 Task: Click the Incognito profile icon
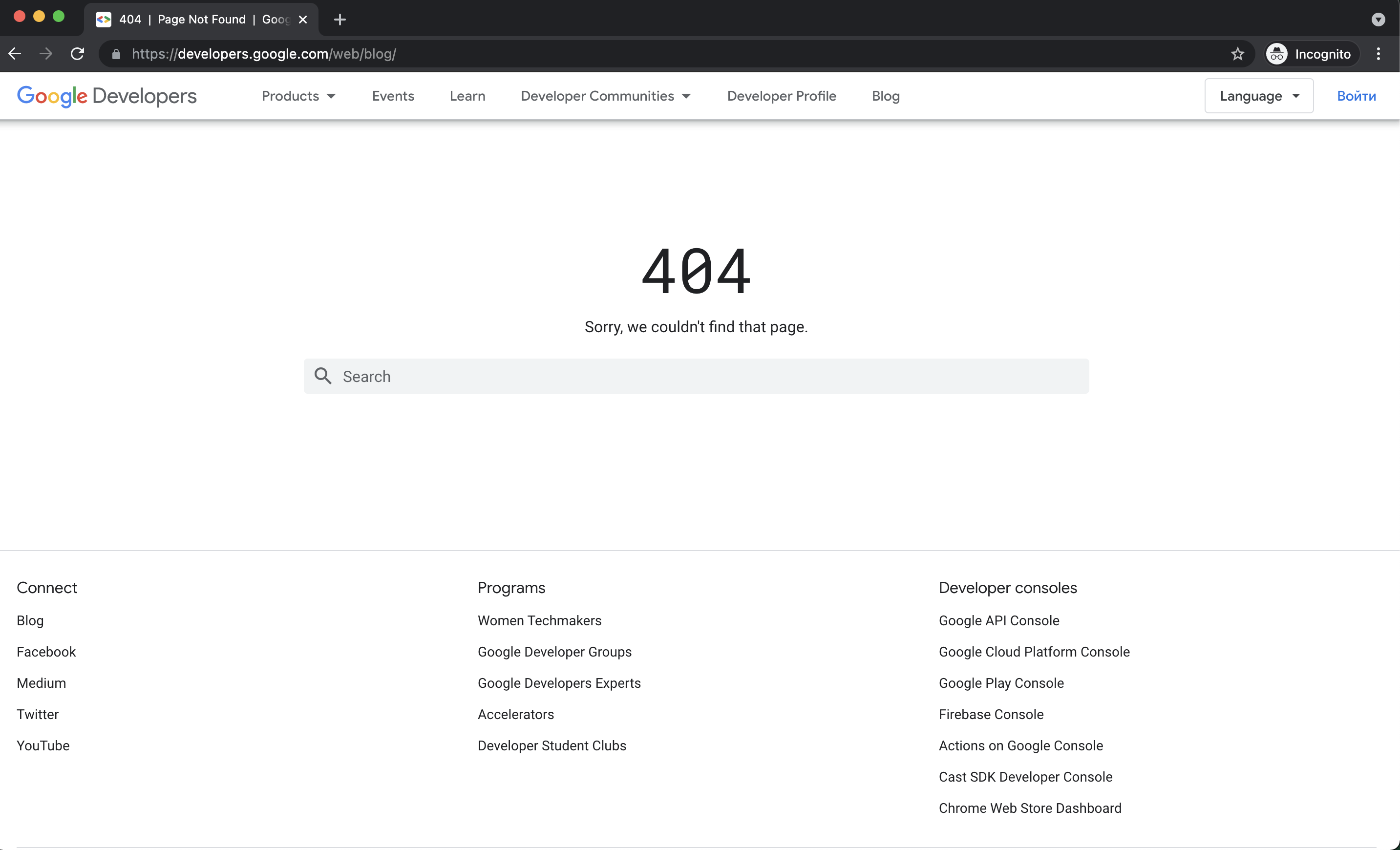[1277, 53]
